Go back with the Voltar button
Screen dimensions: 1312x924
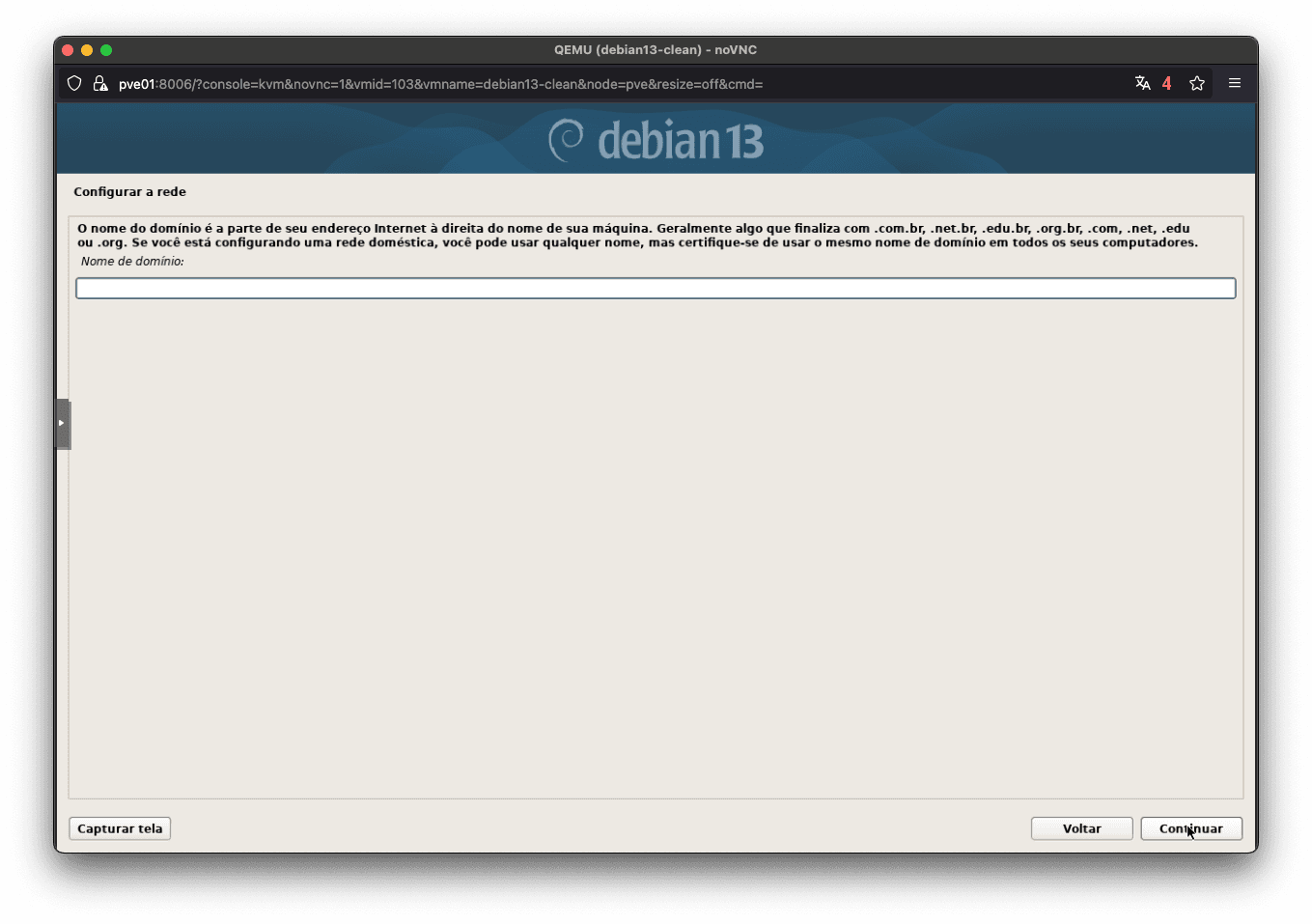(x=1081, y=828)
